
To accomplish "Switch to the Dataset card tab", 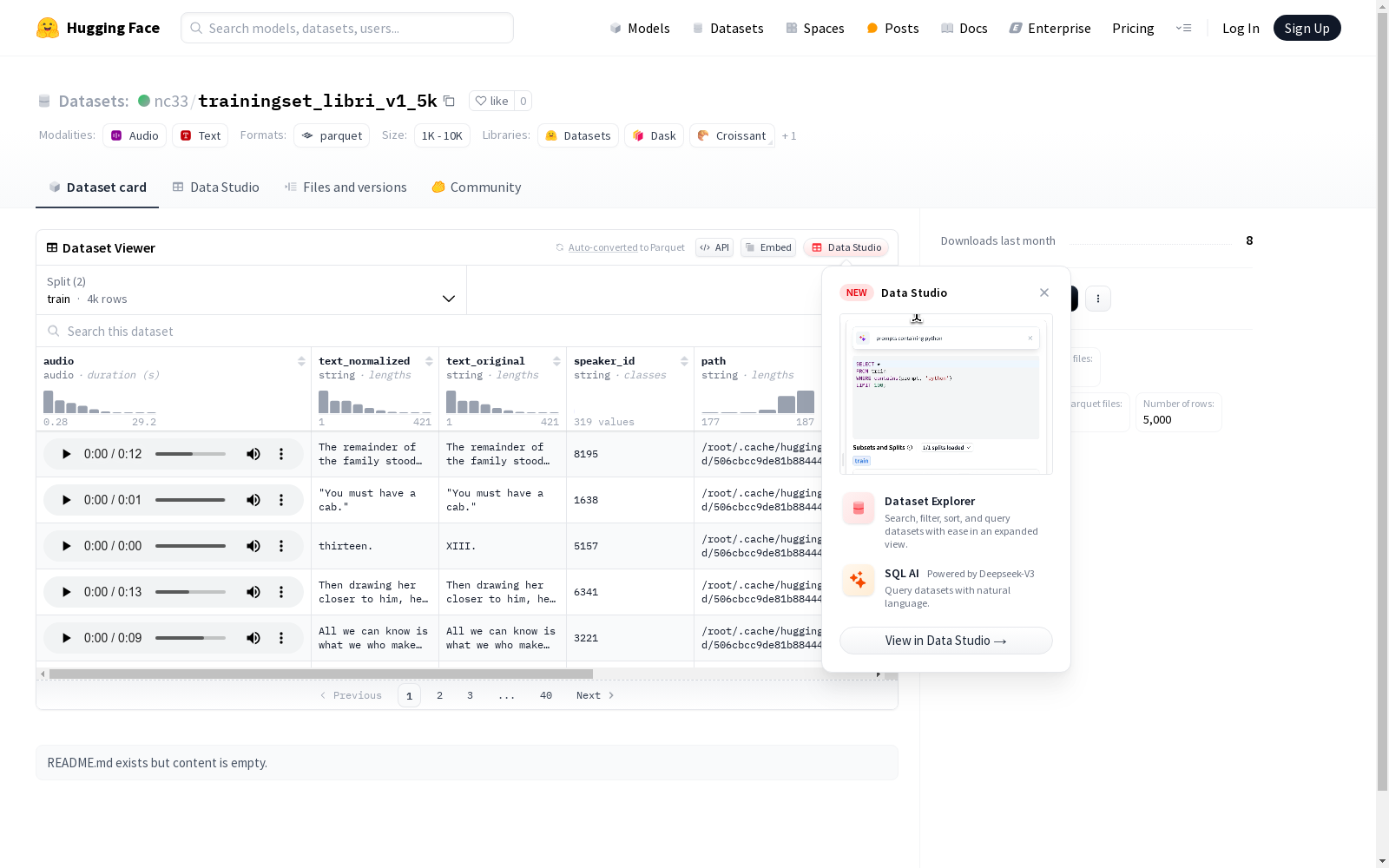I will point(97,187).
